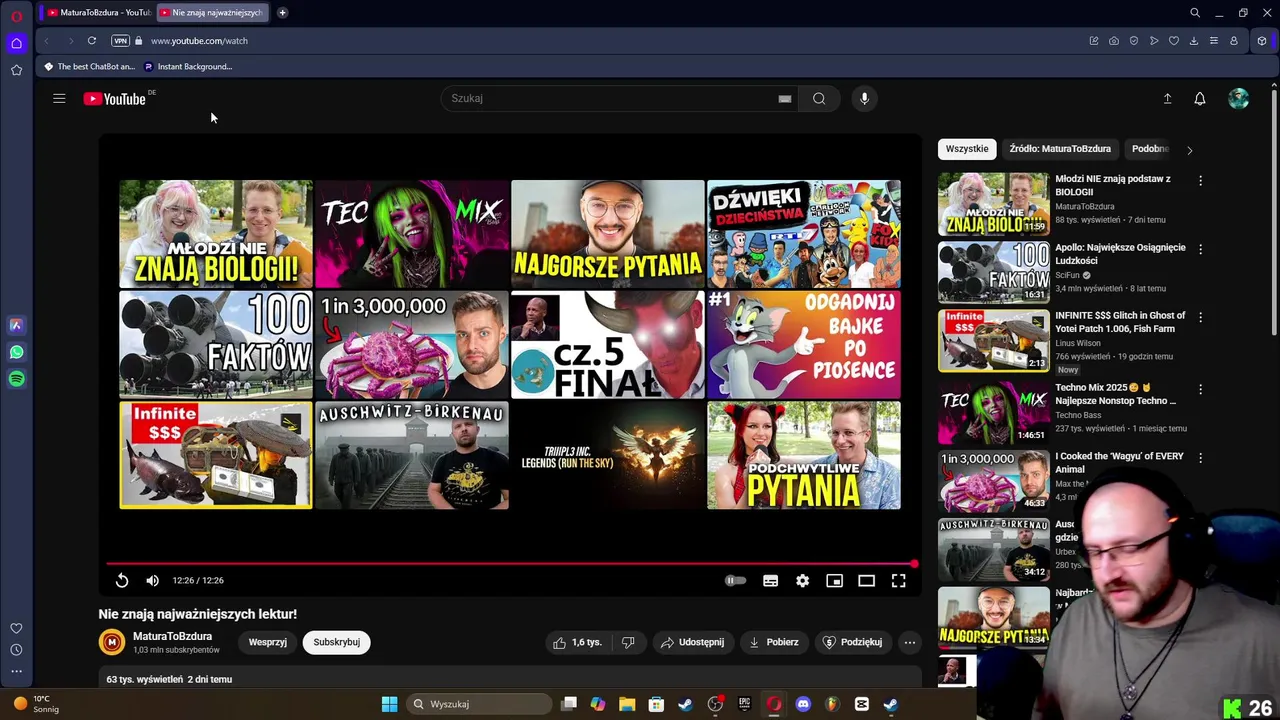Open WhatsApp in the Opera sidebar

[16, 352]
